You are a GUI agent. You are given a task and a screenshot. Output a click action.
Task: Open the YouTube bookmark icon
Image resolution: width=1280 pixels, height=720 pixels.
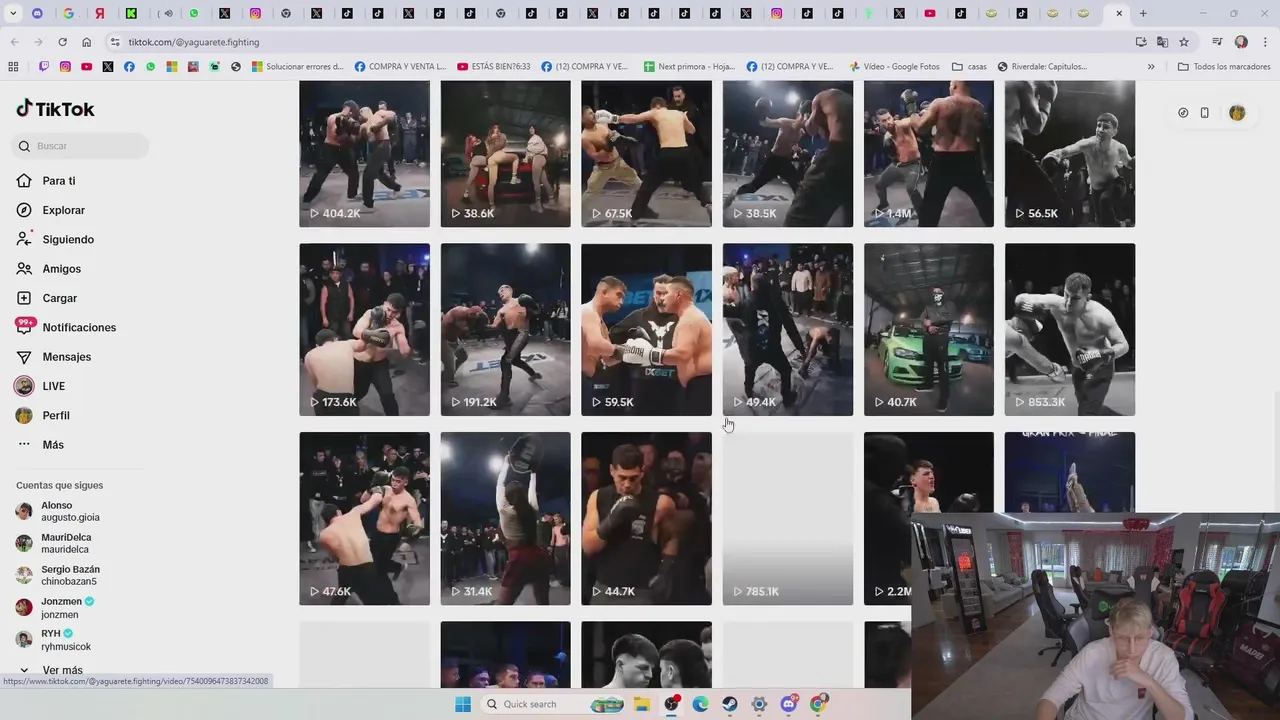(x=87, y=67)
